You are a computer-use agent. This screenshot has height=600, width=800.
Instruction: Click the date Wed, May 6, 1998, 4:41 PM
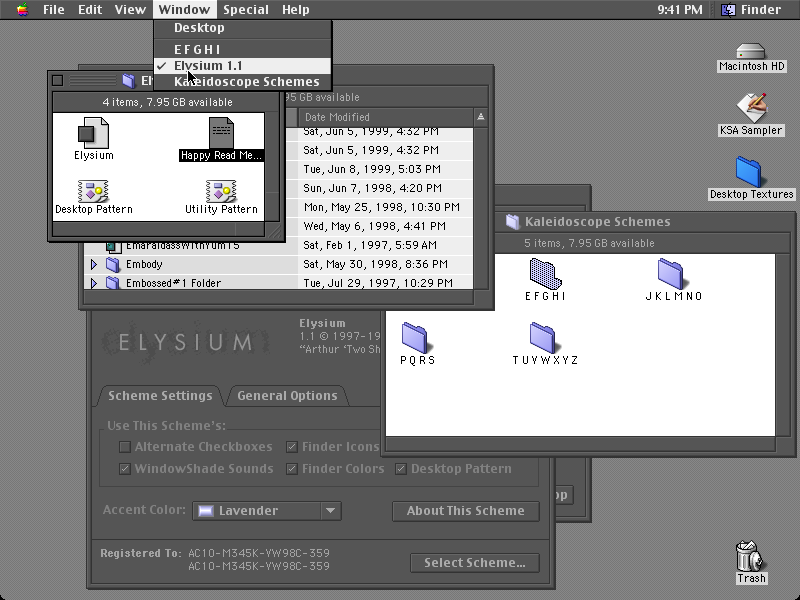pyautogui.click(x=374, y=226)
